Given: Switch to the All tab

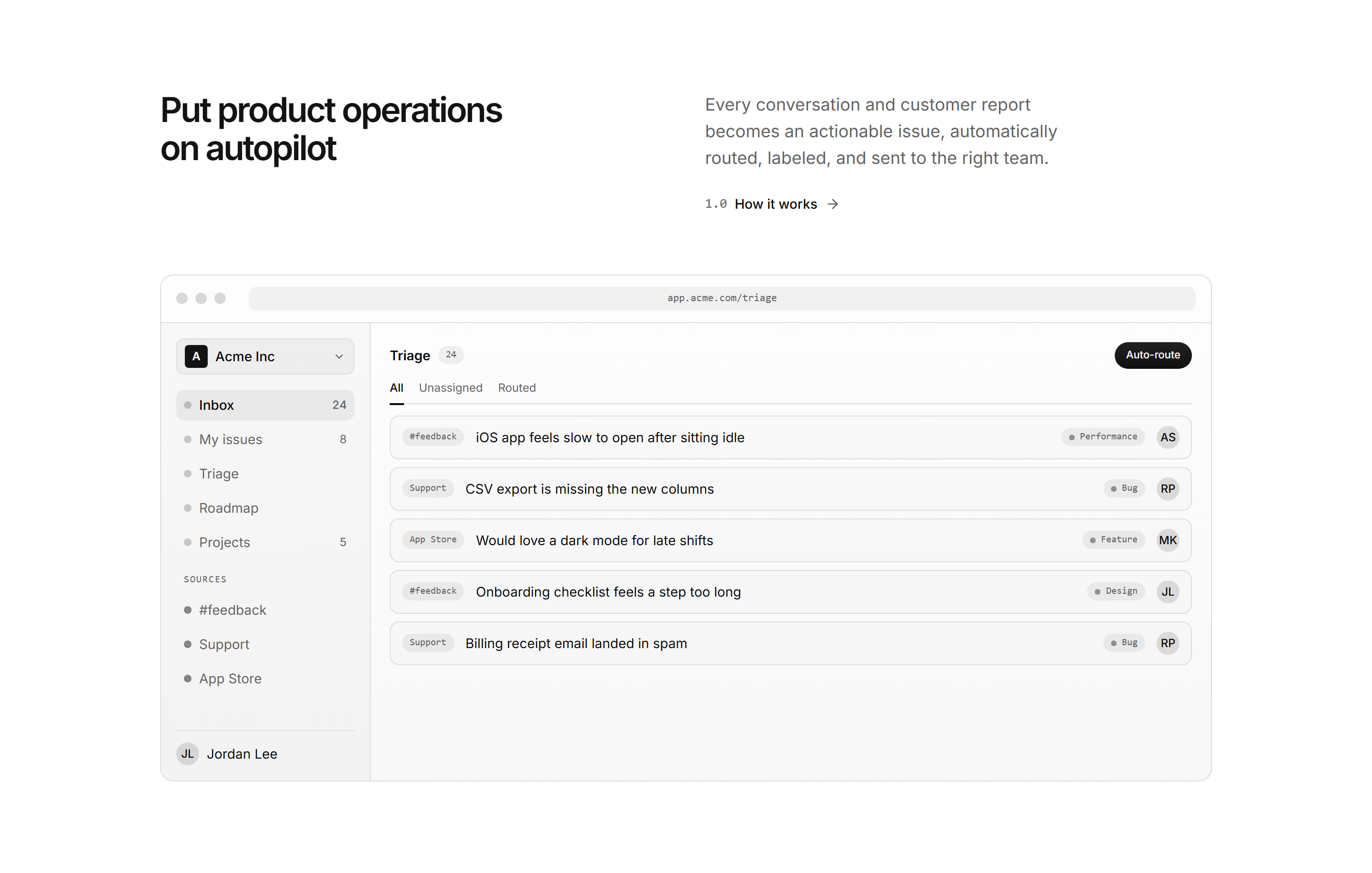Looking at the screenshot, I should pyautogui.click(x=396, y=388).
